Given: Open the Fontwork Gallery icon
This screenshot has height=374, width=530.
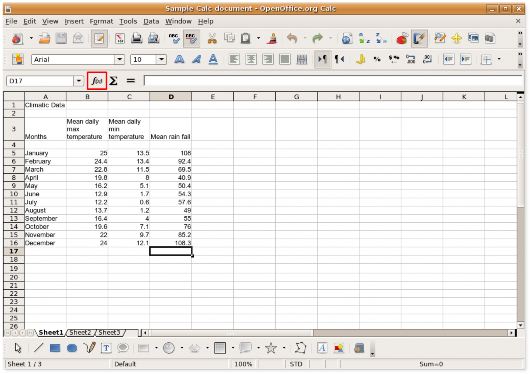Looking at the screenshot, I should click(322, 348).
